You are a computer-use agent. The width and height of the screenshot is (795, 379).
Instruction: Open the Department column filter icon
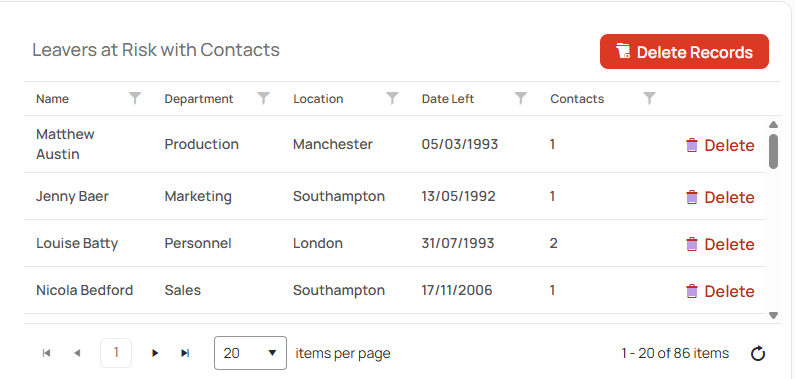click(263, 98)
